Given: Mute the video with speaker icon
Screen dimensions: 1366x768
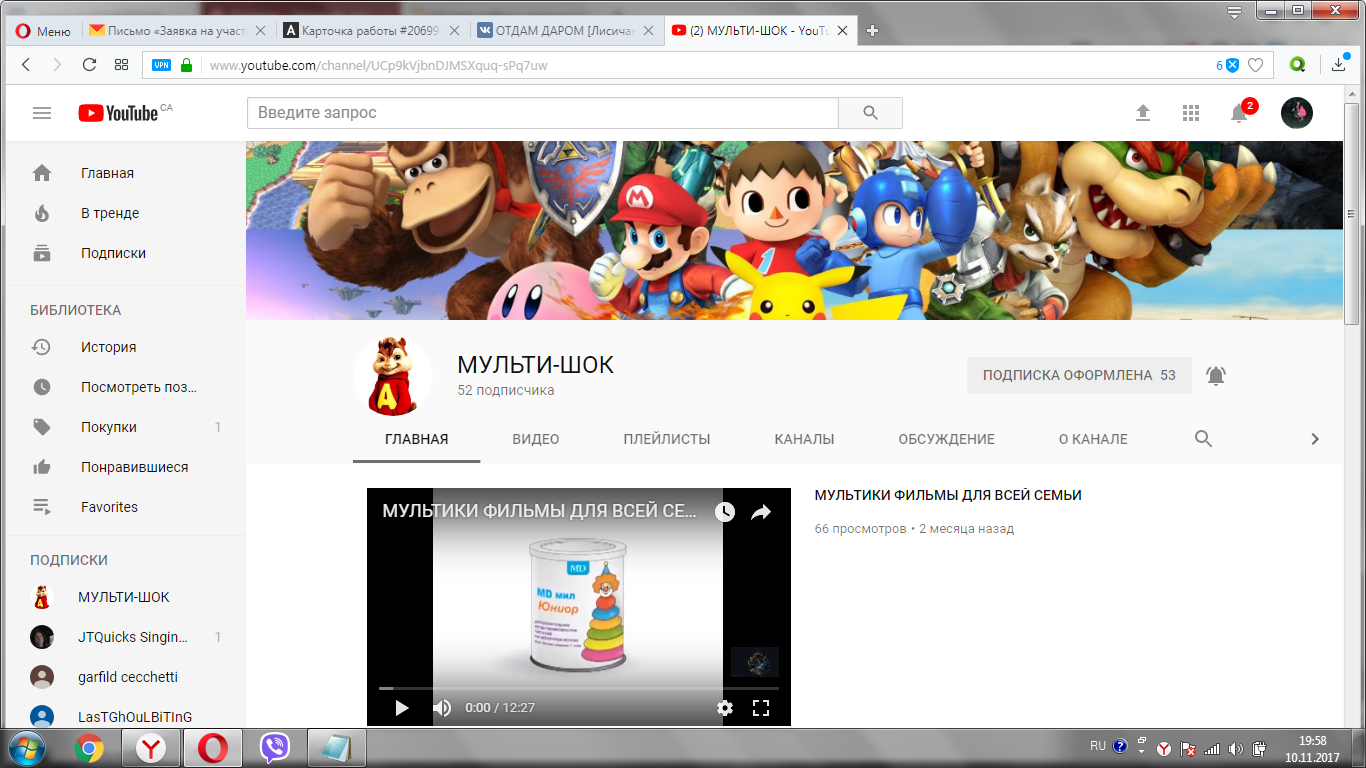Looking at the screenshot, I should (442, 708).
